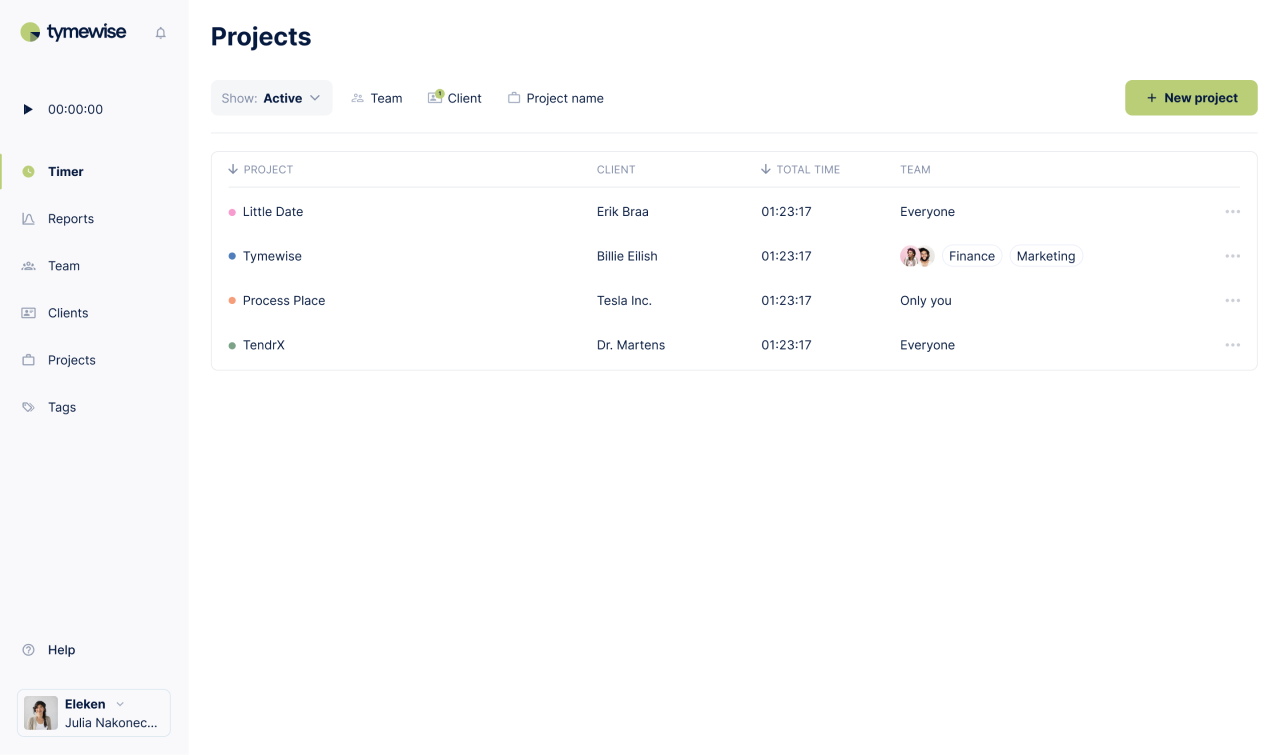Open the Show: Active dropdown
1280x755 pixels.
(x=271, y=98)
